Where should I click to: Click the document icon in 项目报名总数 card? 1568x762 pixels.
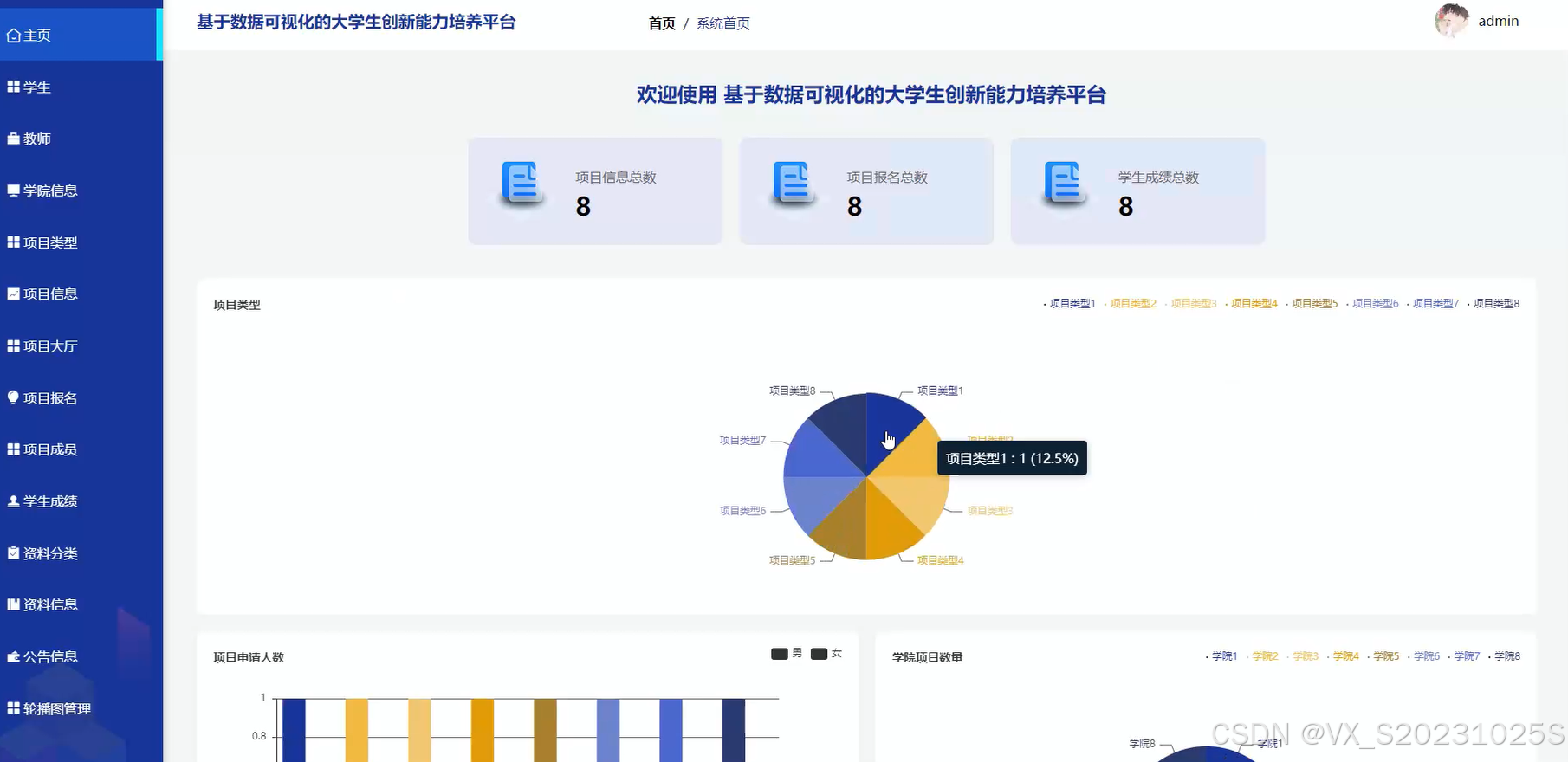tap(793, 184)
